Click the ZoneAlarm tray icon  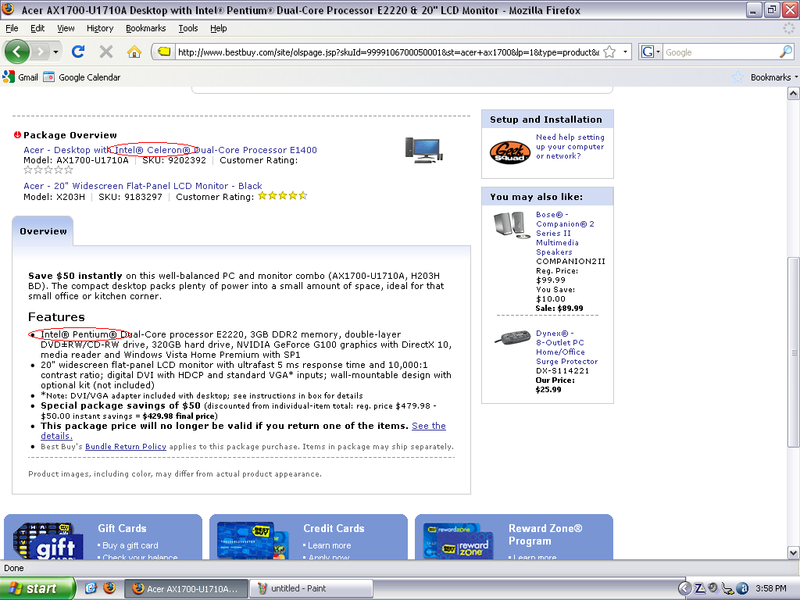(x=700, y=588)
